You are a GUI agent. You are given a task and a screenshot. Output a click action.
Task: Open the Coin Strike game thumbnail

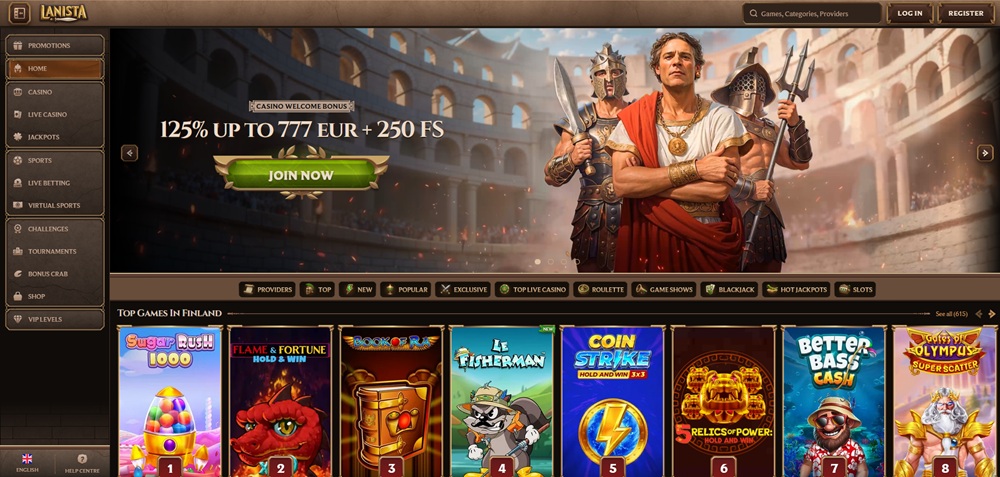(612, 402)
